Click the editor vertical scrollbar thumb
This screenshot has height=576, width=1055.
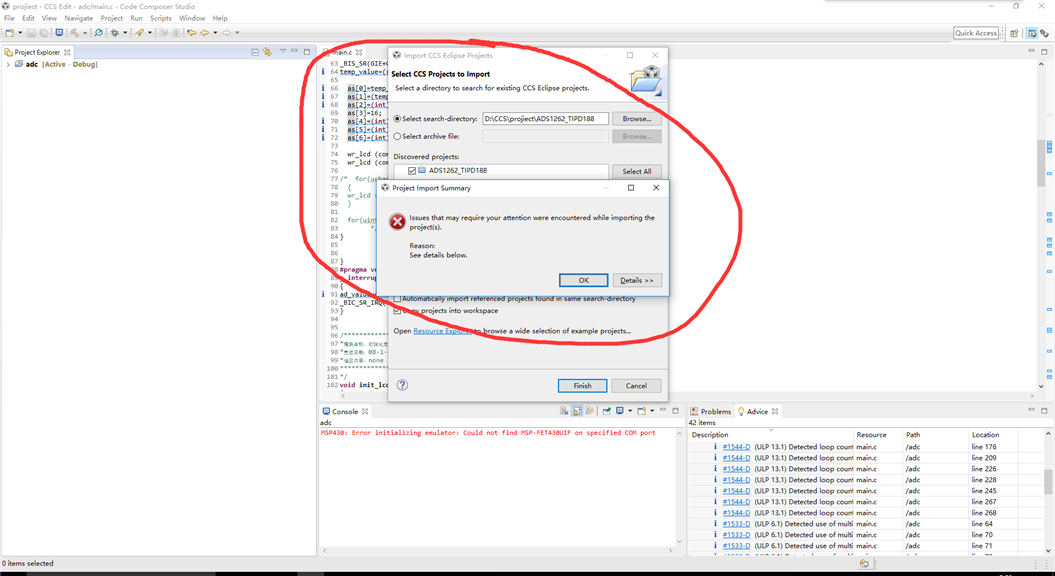tap(1042, 161)
